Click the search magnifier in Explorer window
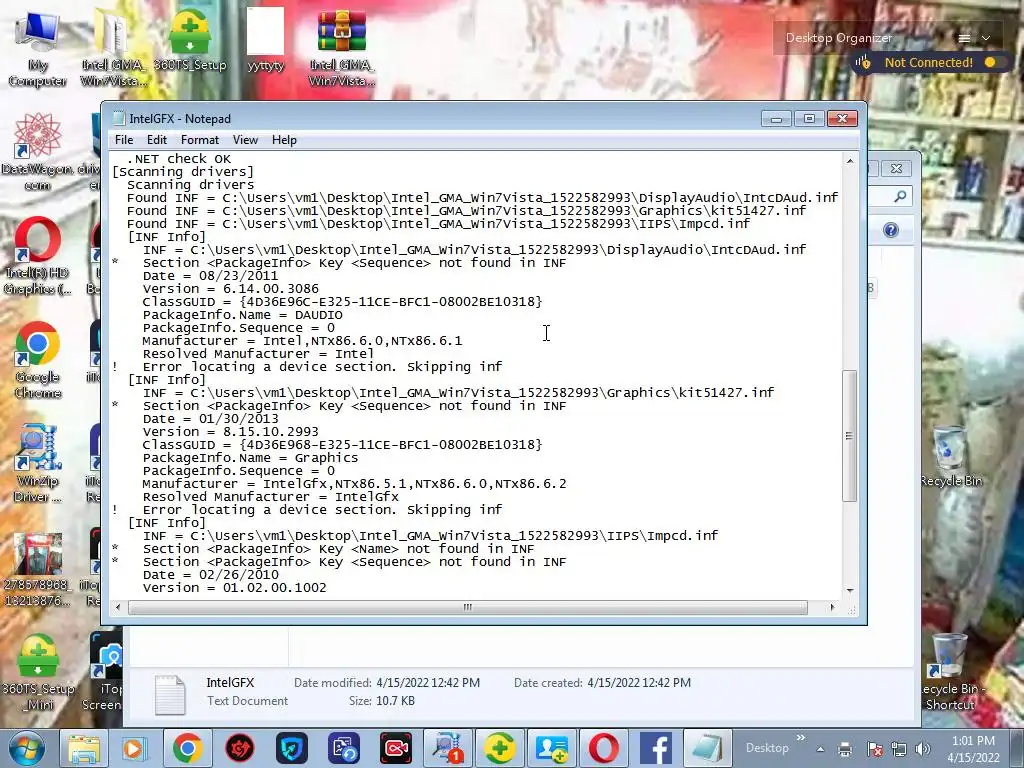1024x768 pixels. 900,196
